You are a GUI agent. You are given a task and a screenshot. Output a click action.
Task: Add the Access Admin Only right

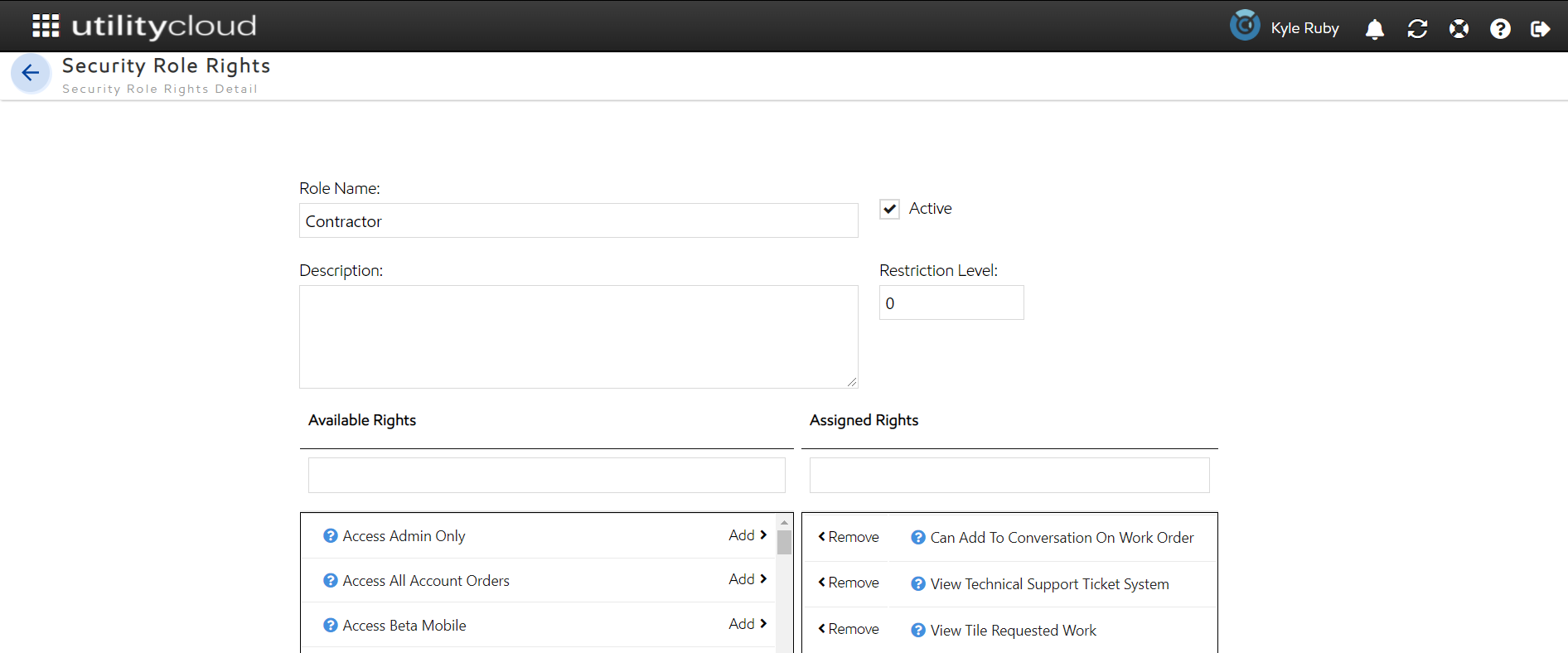(747, 535)
